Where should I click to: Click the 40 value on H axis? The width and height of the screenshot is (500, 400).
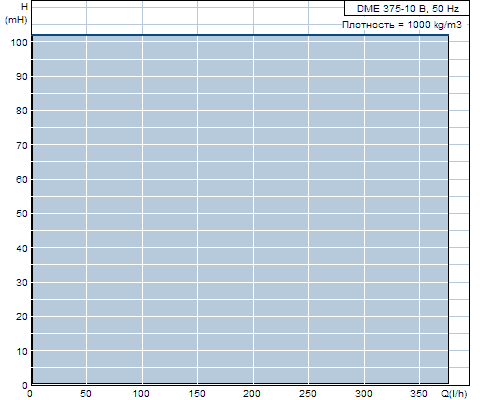(22, 248)
